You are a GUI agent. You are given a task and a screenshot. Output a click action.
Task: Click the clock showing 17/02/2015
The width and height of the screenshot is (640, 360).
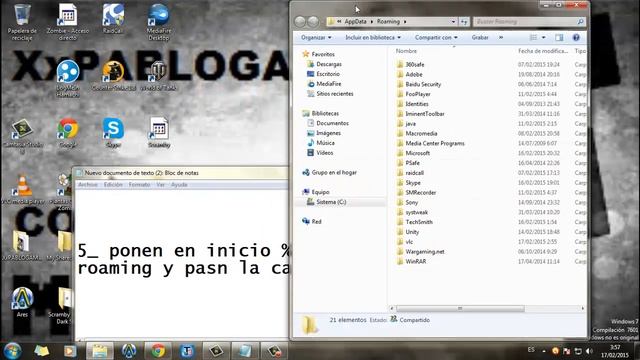[x=615, y=351]
